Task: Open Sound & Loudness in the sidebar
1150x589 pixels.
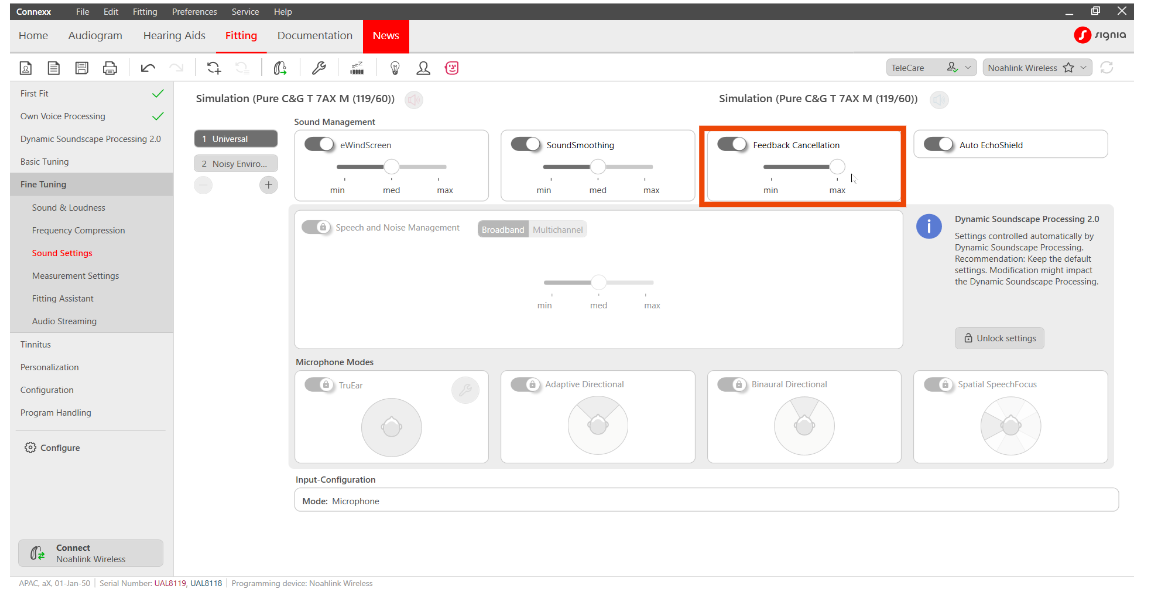Action: (x=69, y=208)
